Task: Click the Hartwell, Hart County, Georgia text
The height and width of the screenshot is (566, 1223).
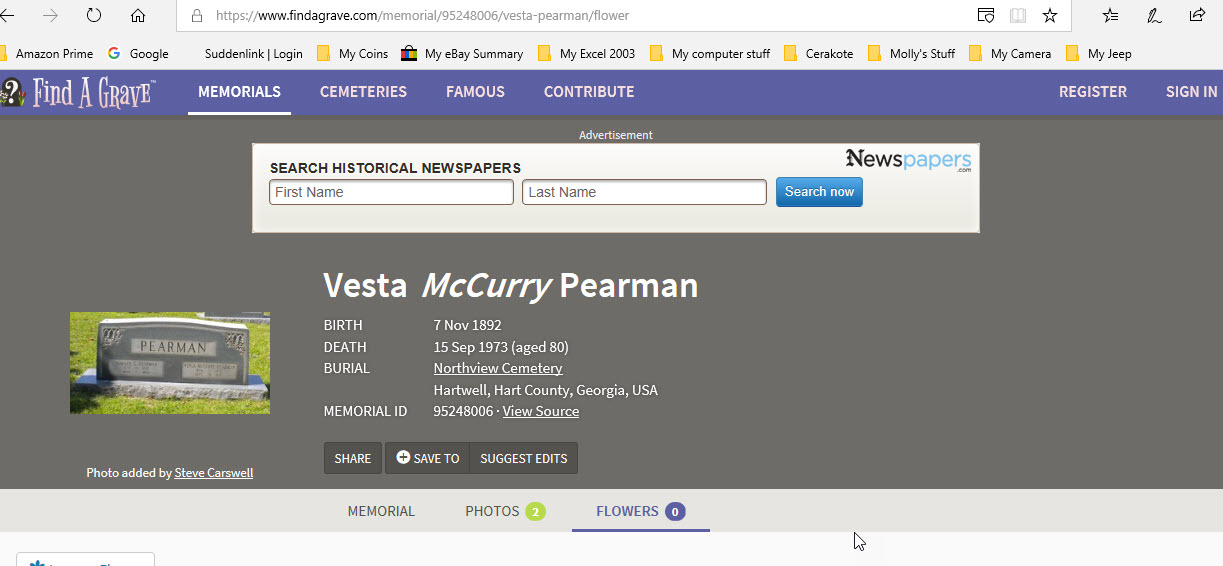Action: (545, 390)
